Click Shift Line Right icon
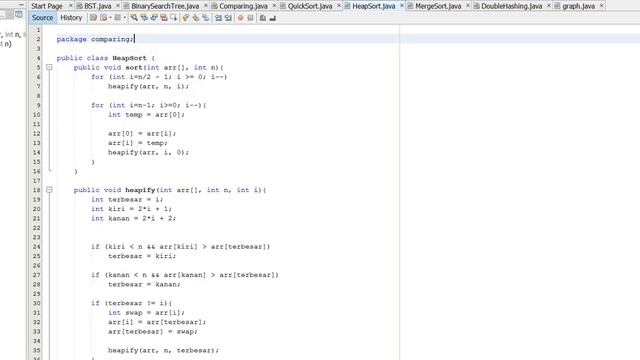 pos(228,18)
